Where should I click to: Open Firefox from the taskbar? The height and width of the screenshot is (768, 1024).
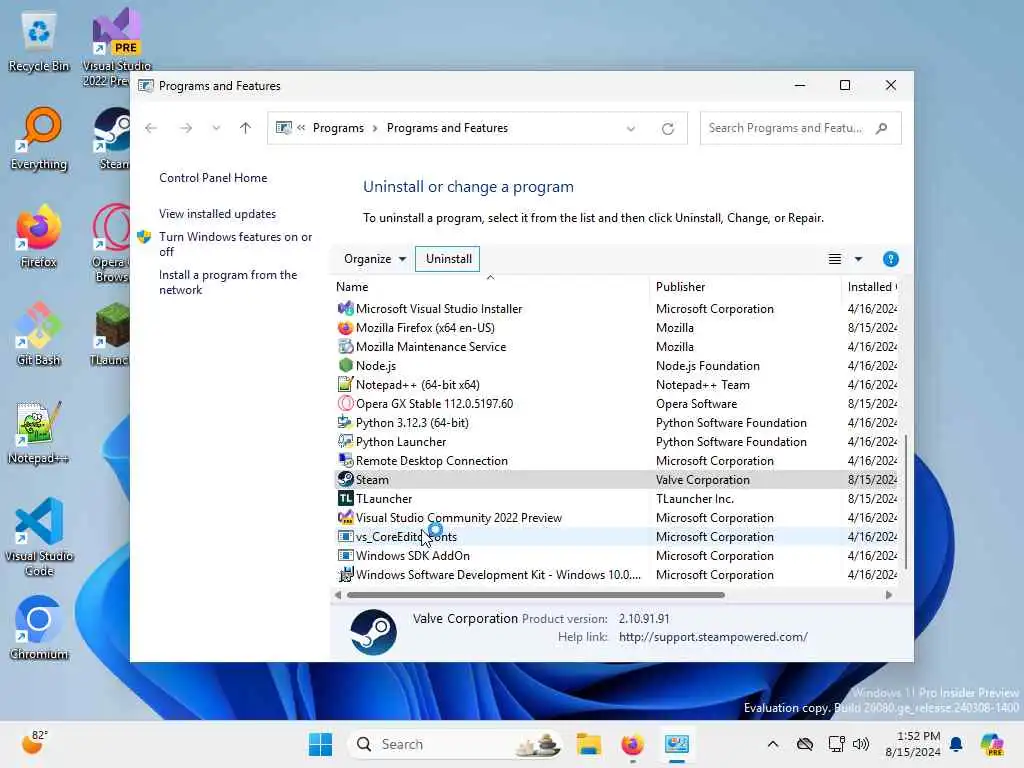[632, 744]
